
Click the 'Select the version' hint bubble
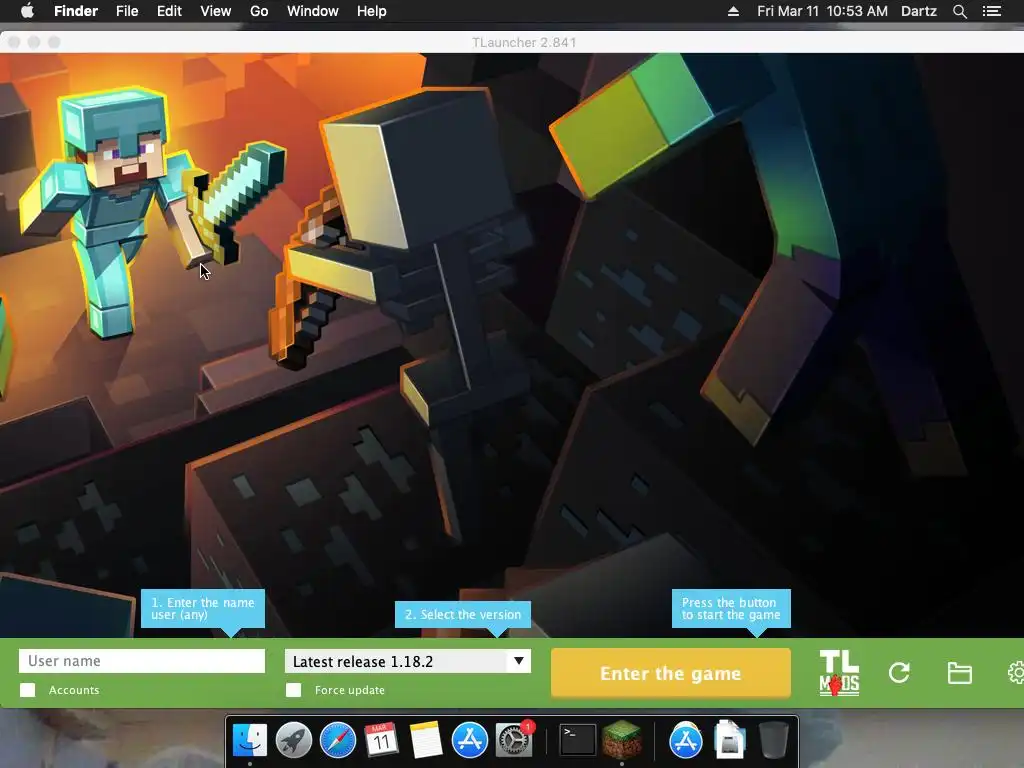pos(463,615)
